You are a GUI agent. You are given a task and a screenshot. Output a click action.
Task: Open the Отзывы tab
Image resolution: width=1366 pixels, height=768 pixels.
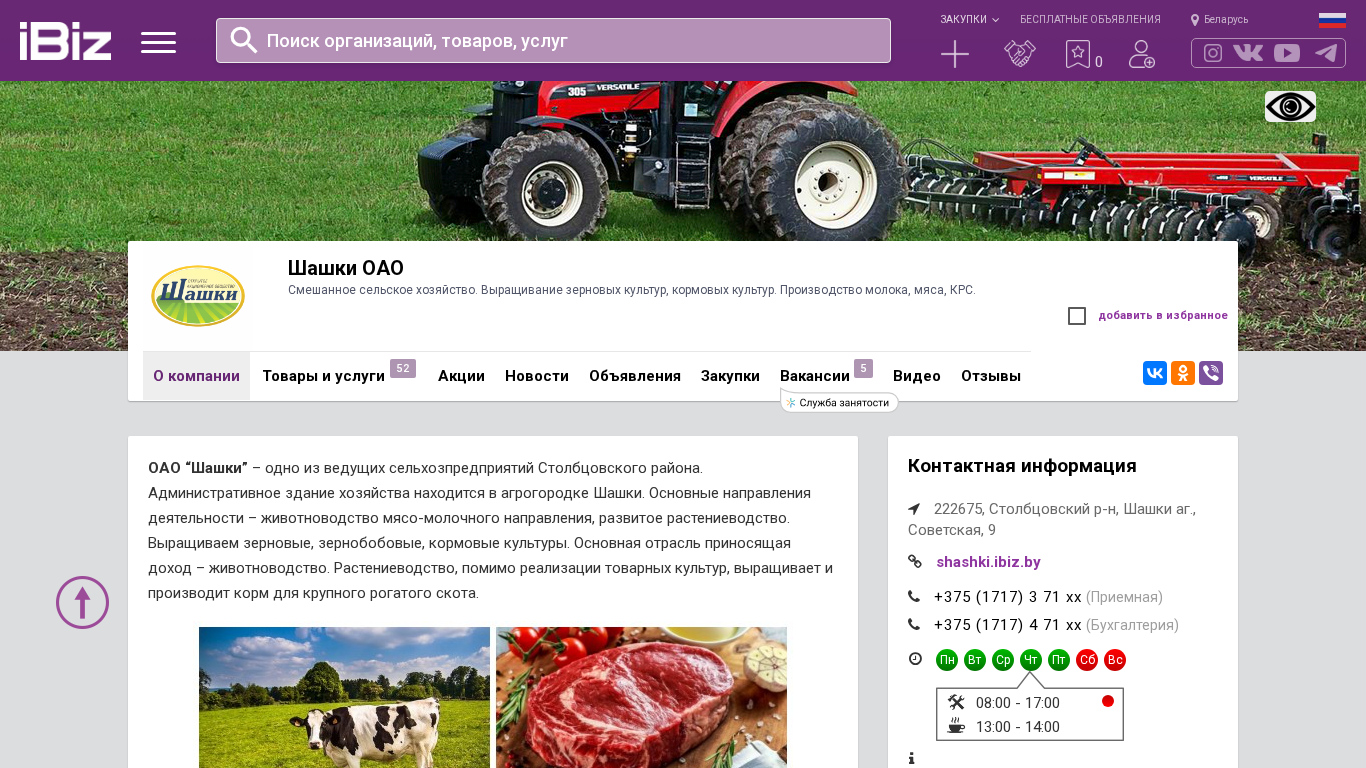(991, 376)
